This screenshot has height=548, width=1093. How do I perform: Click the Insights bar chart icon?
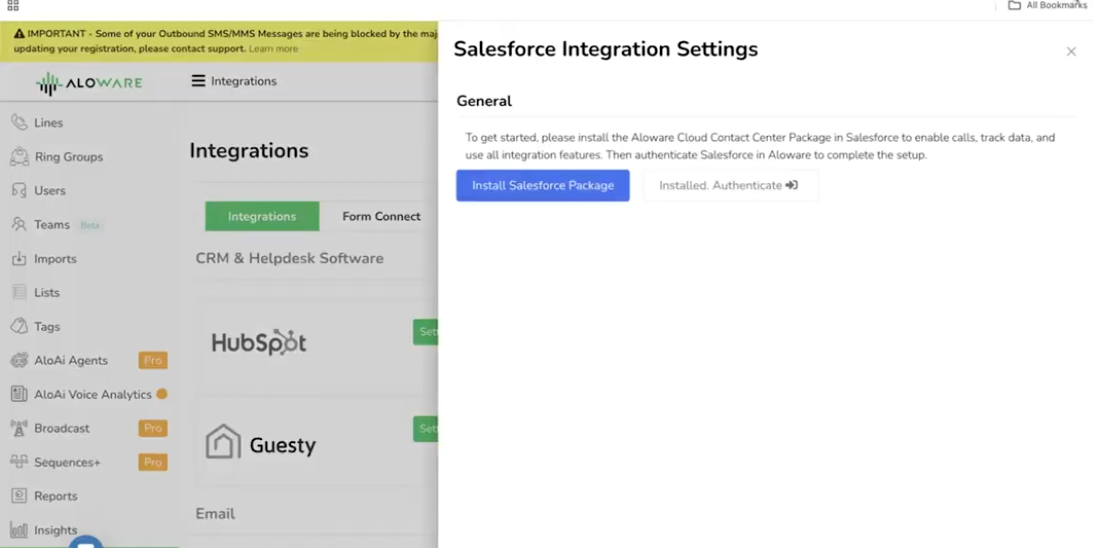pyautogui.click(x=19, y=530)
